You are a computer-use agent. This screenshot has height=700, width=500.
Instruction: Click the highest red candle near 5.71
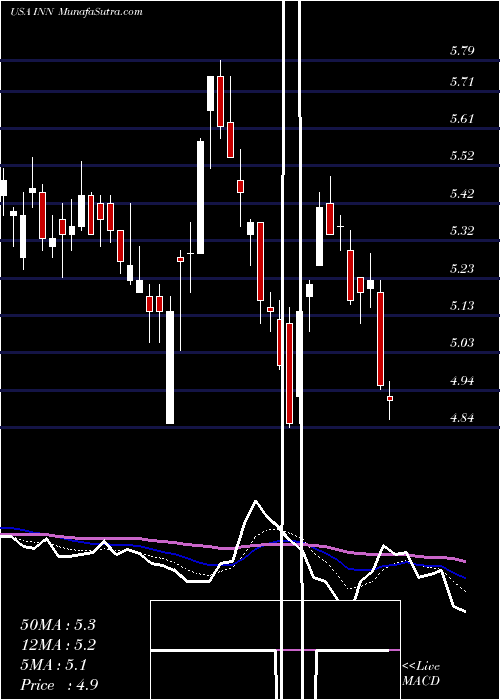coord(220,101)
